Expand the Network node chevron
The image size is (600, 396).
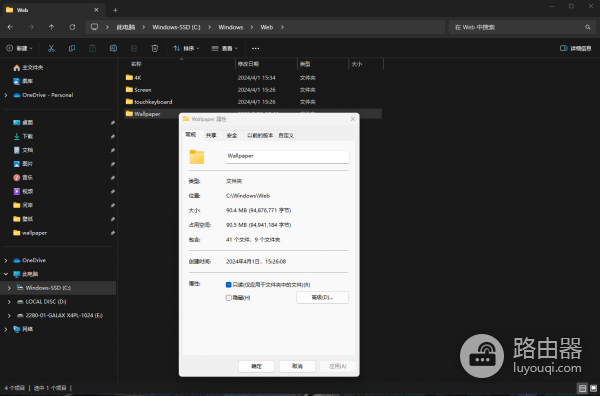click(6, 329)
